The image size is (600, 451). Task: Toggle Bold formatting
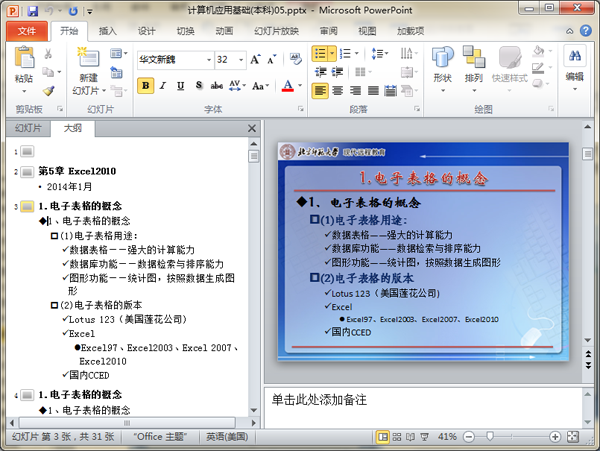(145, 85)
